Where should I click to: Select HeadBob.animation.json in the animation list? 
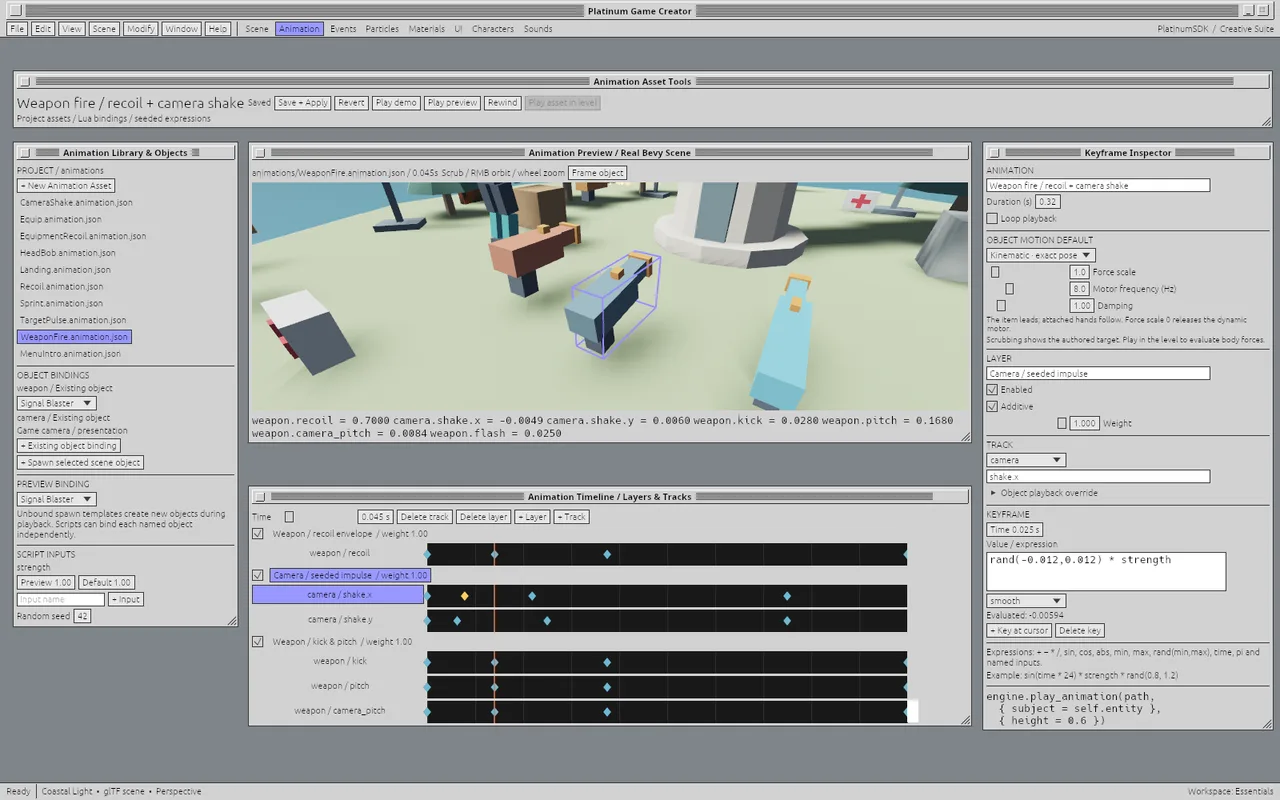coord(66,253)
